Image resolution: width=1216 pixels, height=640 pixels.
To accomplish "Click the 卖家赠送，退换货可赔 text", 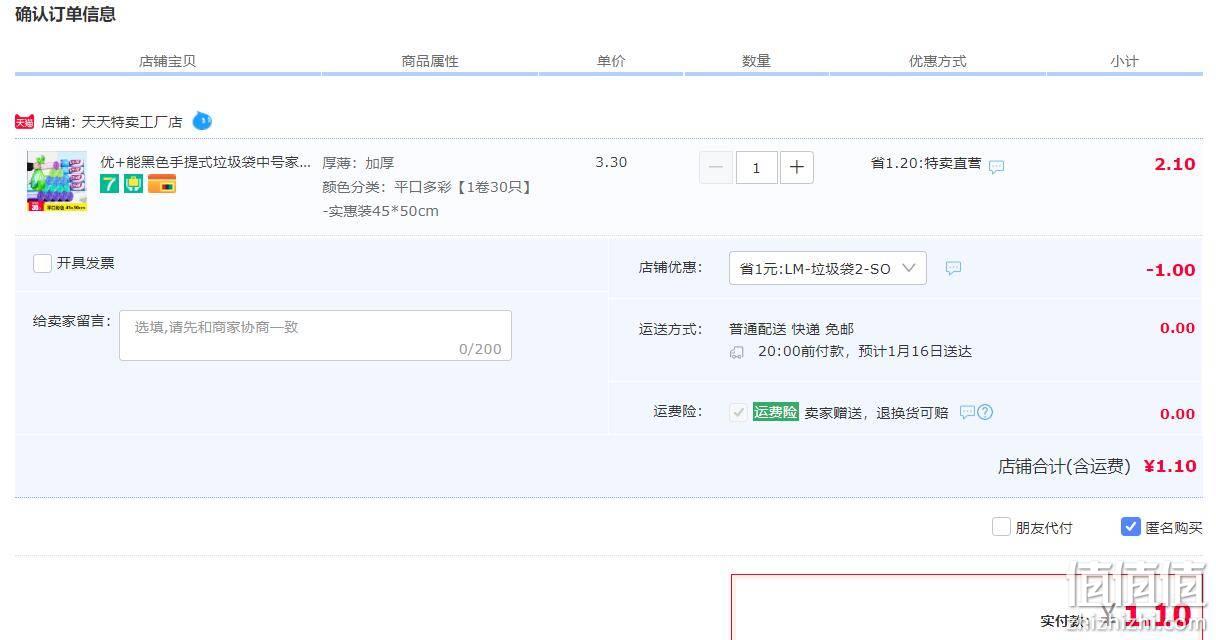I will [x=876, y=412].
